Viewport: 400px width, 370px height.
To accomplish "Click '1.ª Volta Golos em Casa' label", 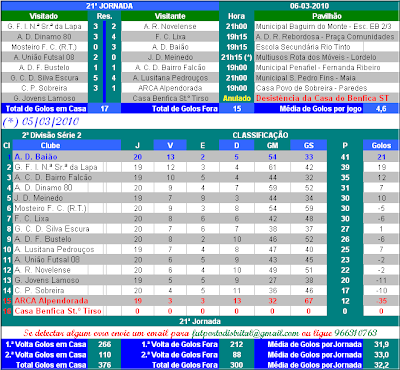I will 46,344.
